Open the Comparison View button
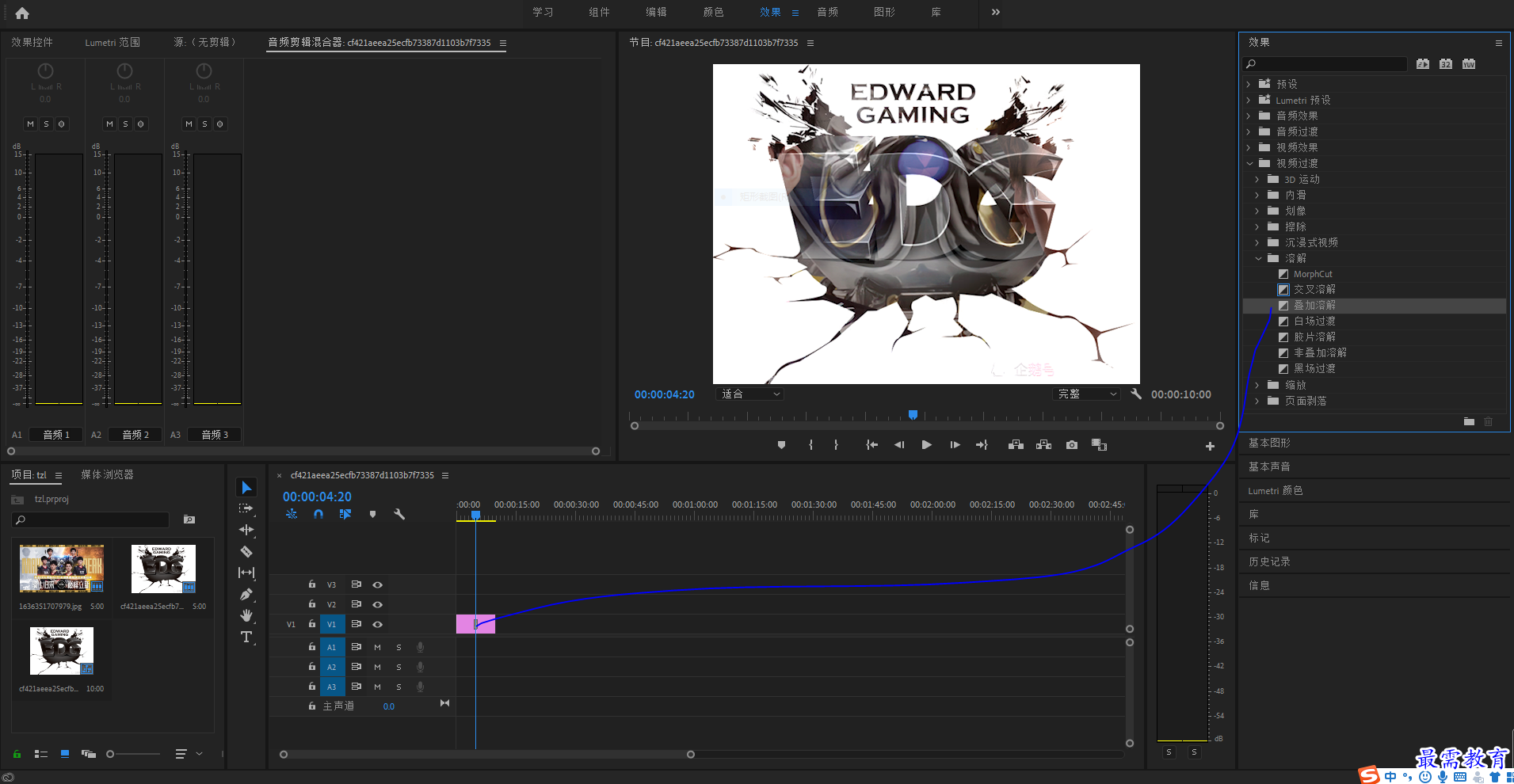This screenshot has width=1514, height=784. (1099, 445)
